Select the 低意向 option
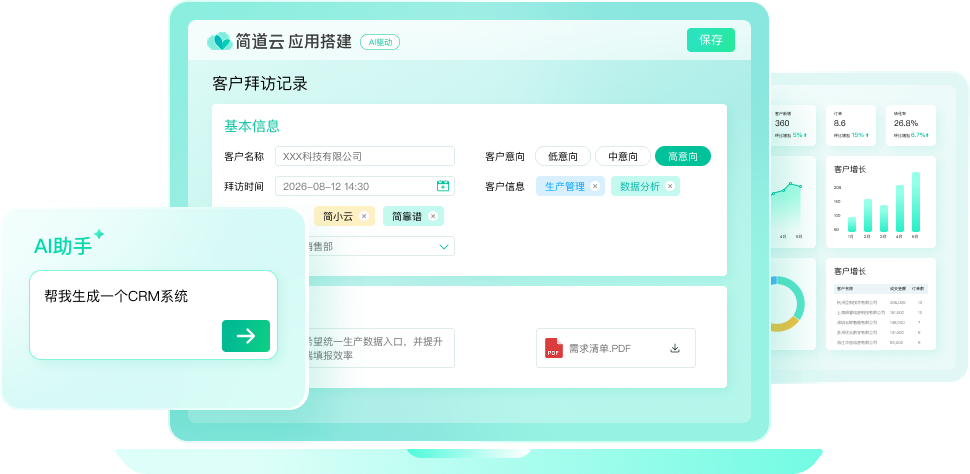 pyautogui.click(x=563, y=157)
